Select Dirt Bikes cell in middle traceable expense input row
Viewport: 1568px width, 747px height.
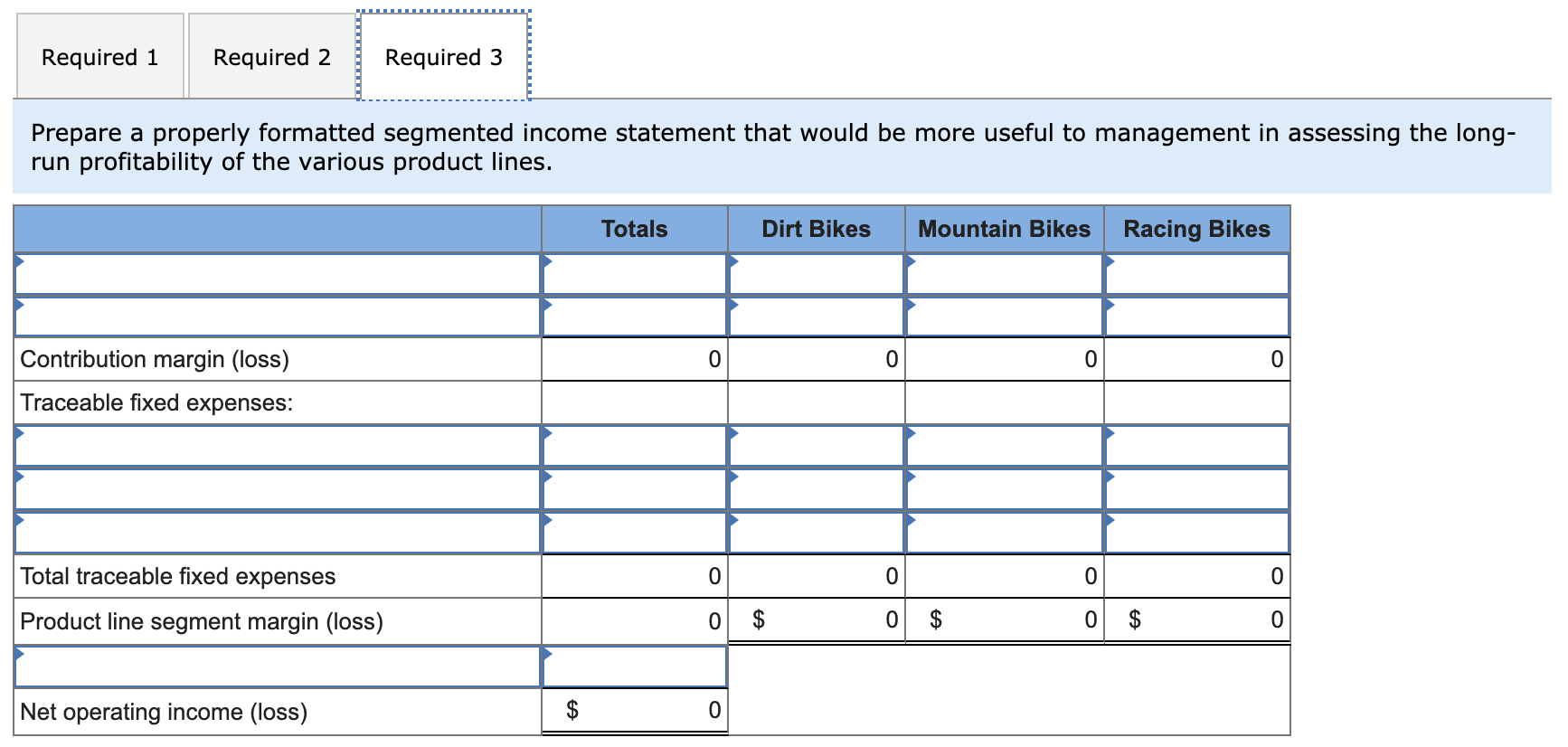(x=817, y=489)
